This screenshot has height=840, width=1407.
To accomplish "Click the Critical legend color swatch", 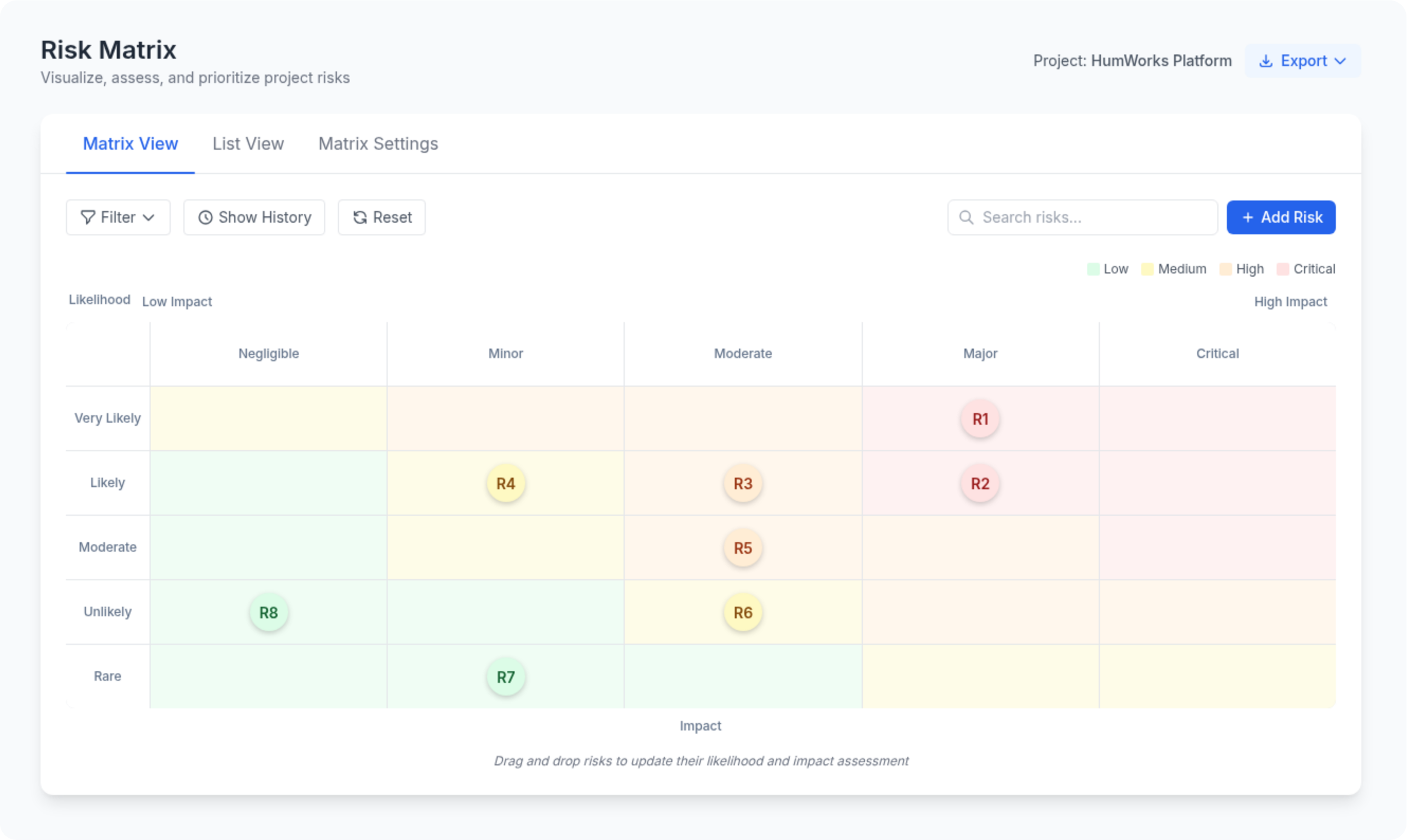I will (1283, 269).
